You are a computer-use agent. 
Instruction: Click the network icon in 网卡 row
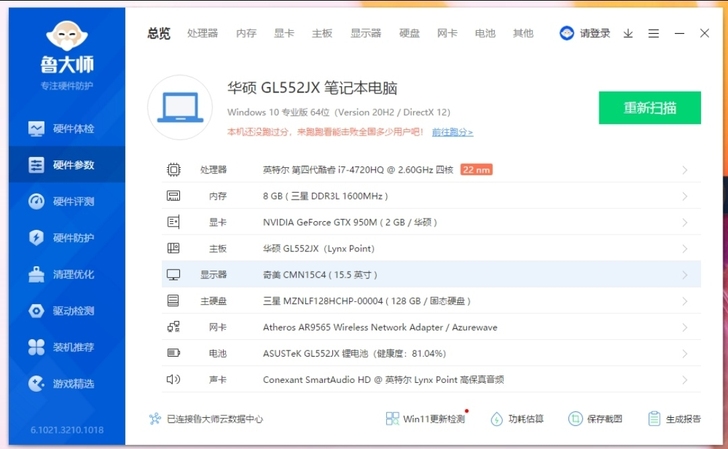[x=174, y=327]
